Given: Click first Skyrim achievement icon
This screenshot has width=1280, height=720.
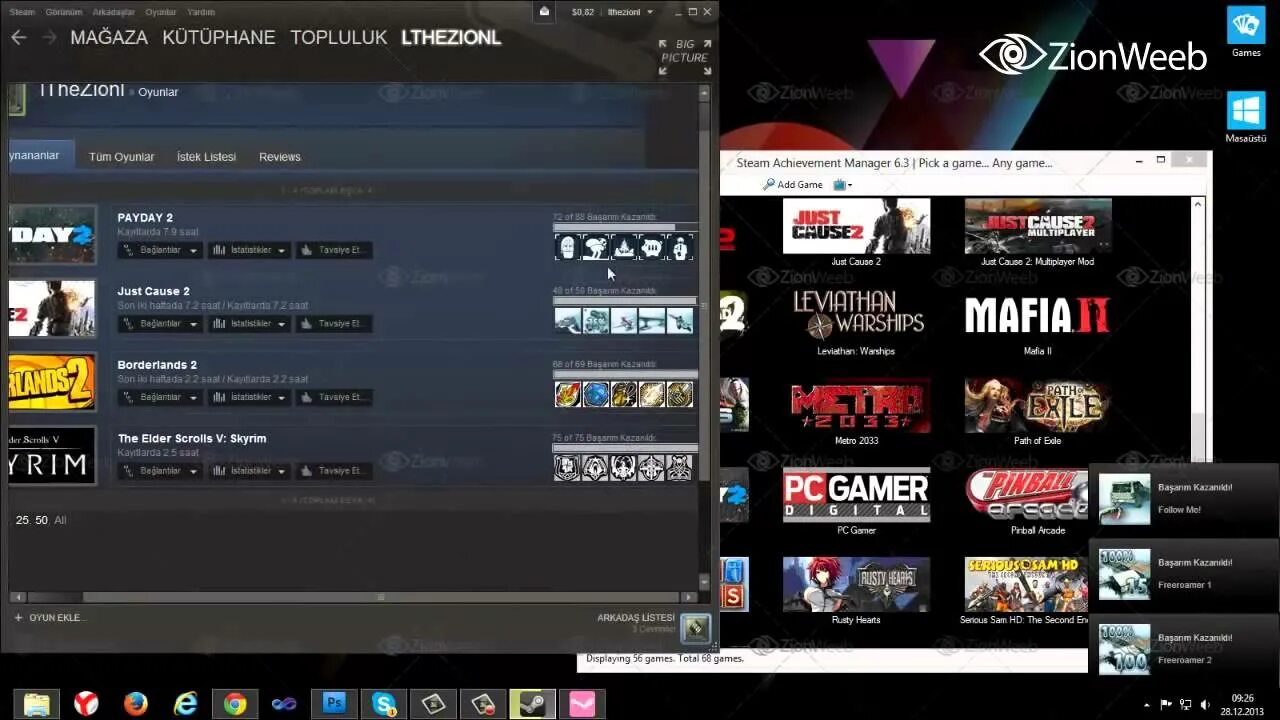Looking at the screenshot, I should click(568, 468).
